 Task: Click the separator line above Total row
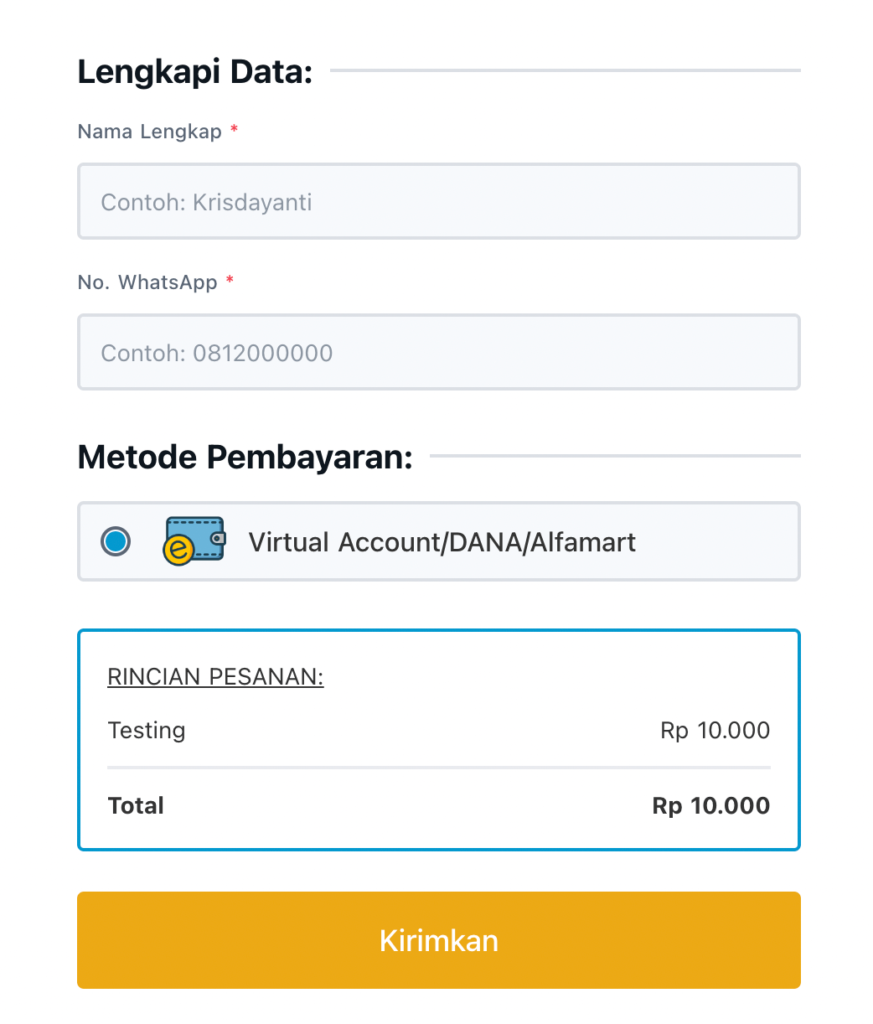[x=438, y=768]
